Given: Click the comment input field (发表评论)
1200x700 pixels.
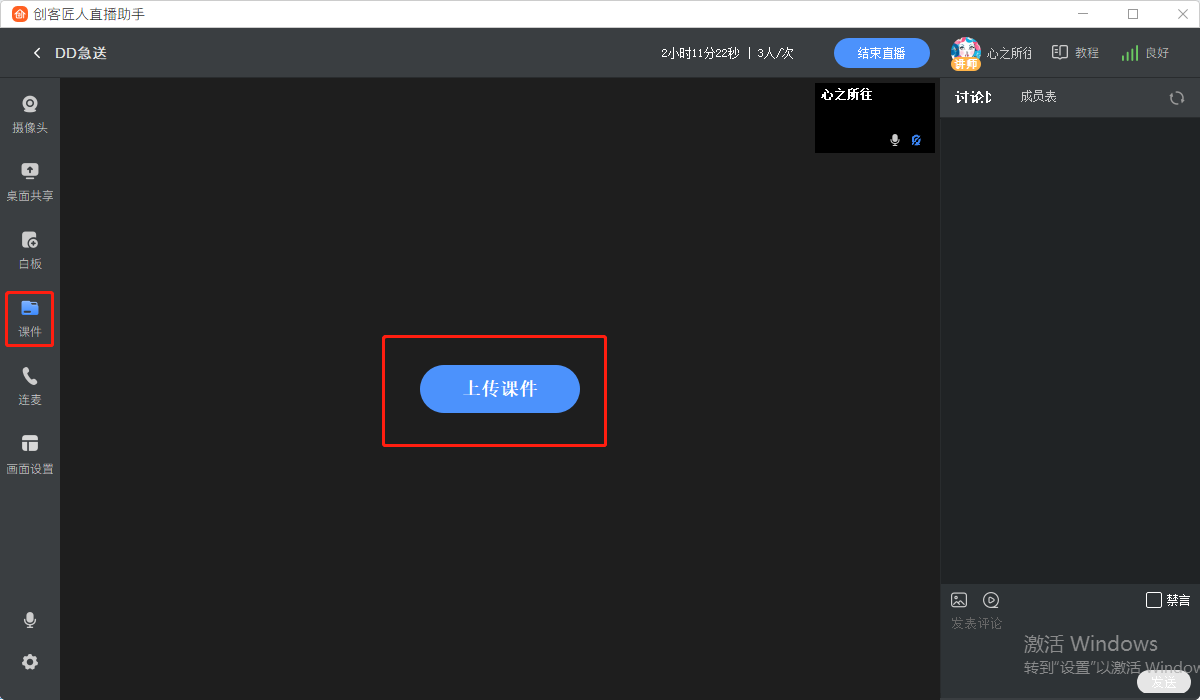Looking at the screenshot, I should (x=1070, y=640).
